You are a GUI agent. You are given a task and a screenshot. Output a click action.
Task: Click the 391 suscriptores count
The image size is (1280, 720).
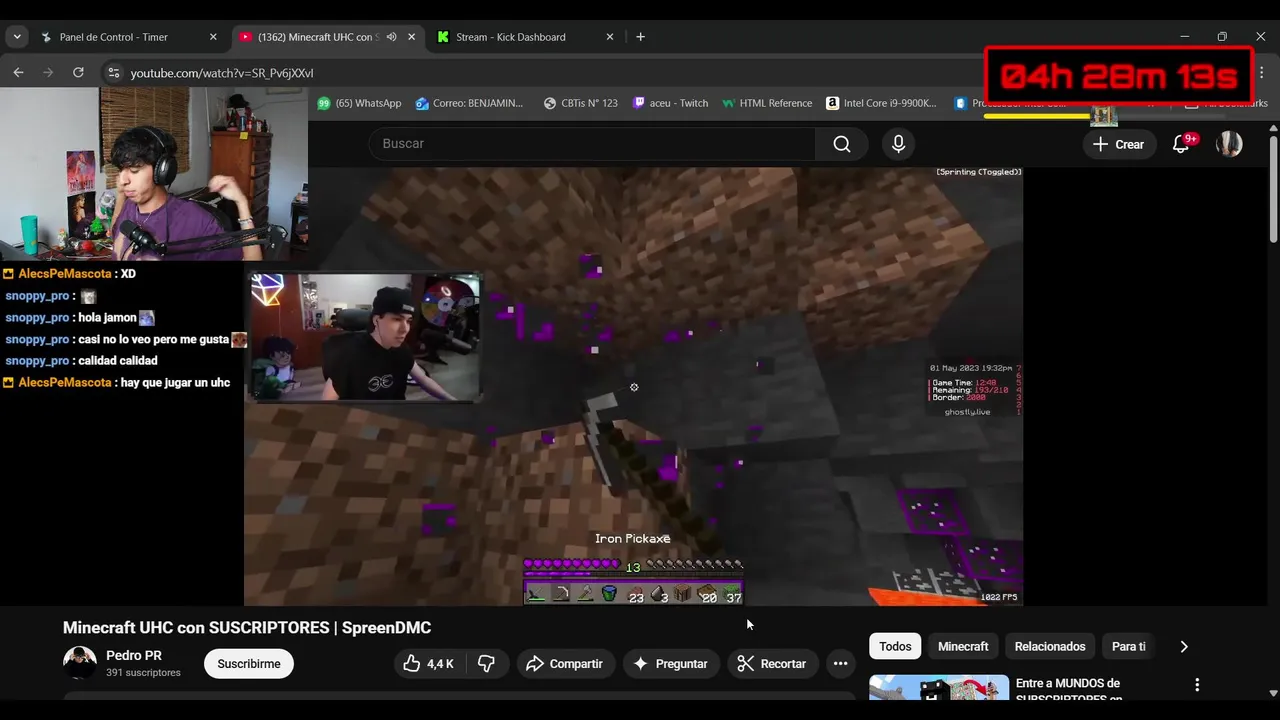[x=143, y=673]
